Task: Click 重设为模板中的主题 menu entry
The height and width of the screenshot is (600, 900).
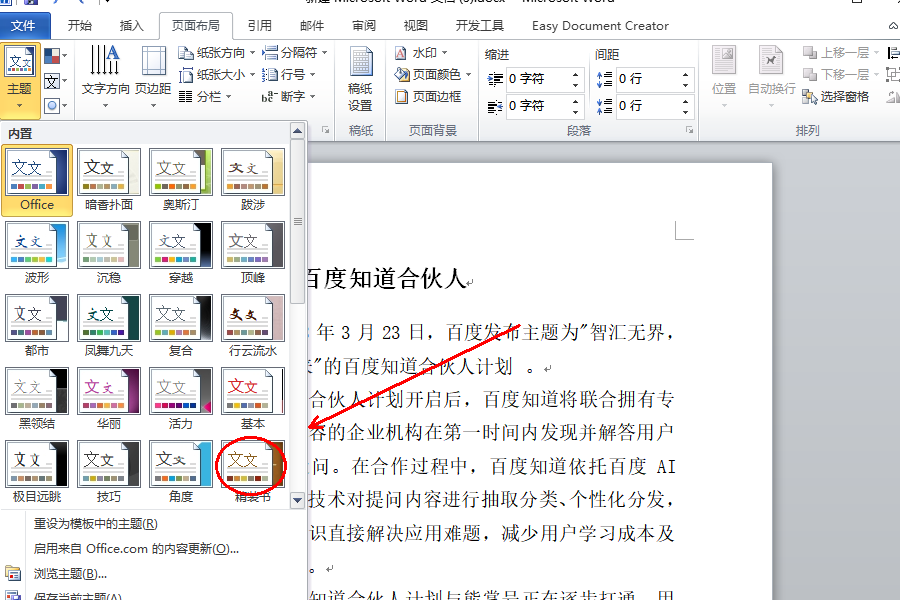Action: (x=95, y=524)
